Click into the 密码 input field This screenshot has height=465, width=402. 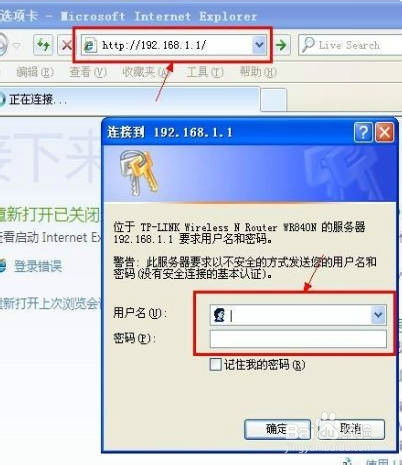click(298, 339)
